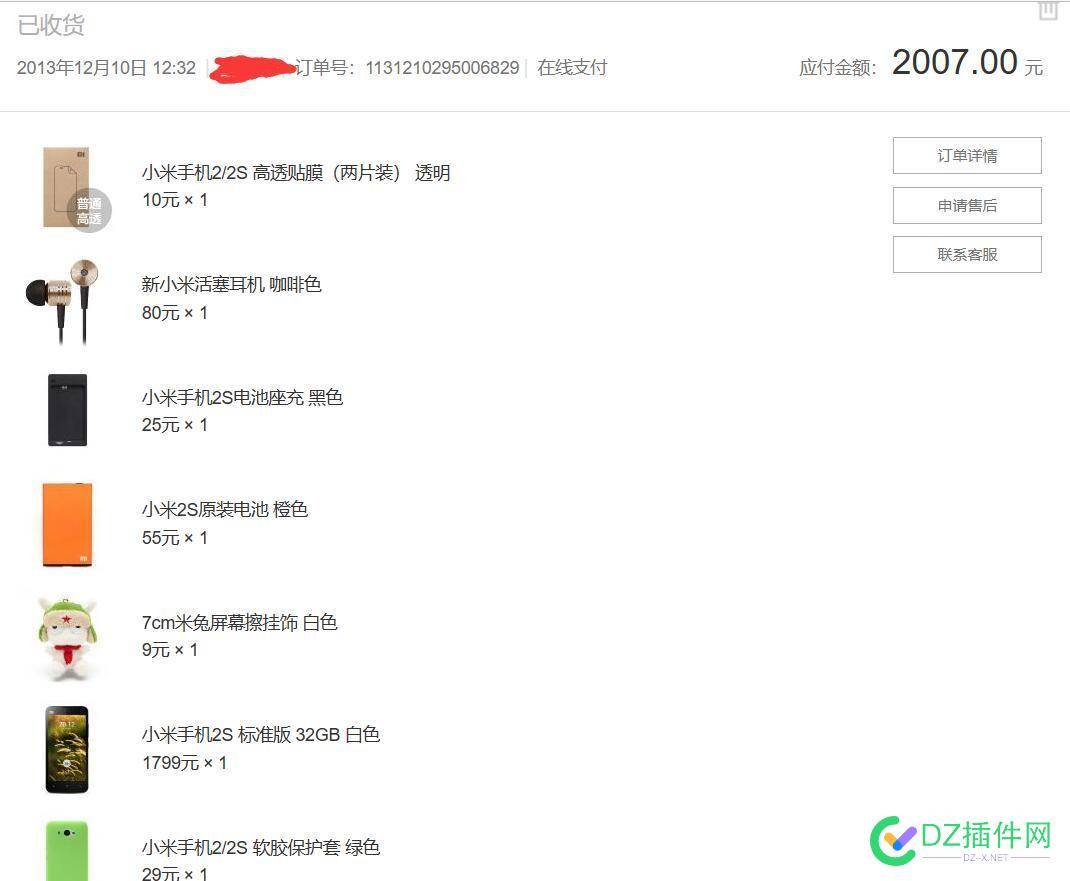Click the 应付金额 label
Image resolution: width=1070 pixels, height=881 pixels.
(x=837, y=68)
